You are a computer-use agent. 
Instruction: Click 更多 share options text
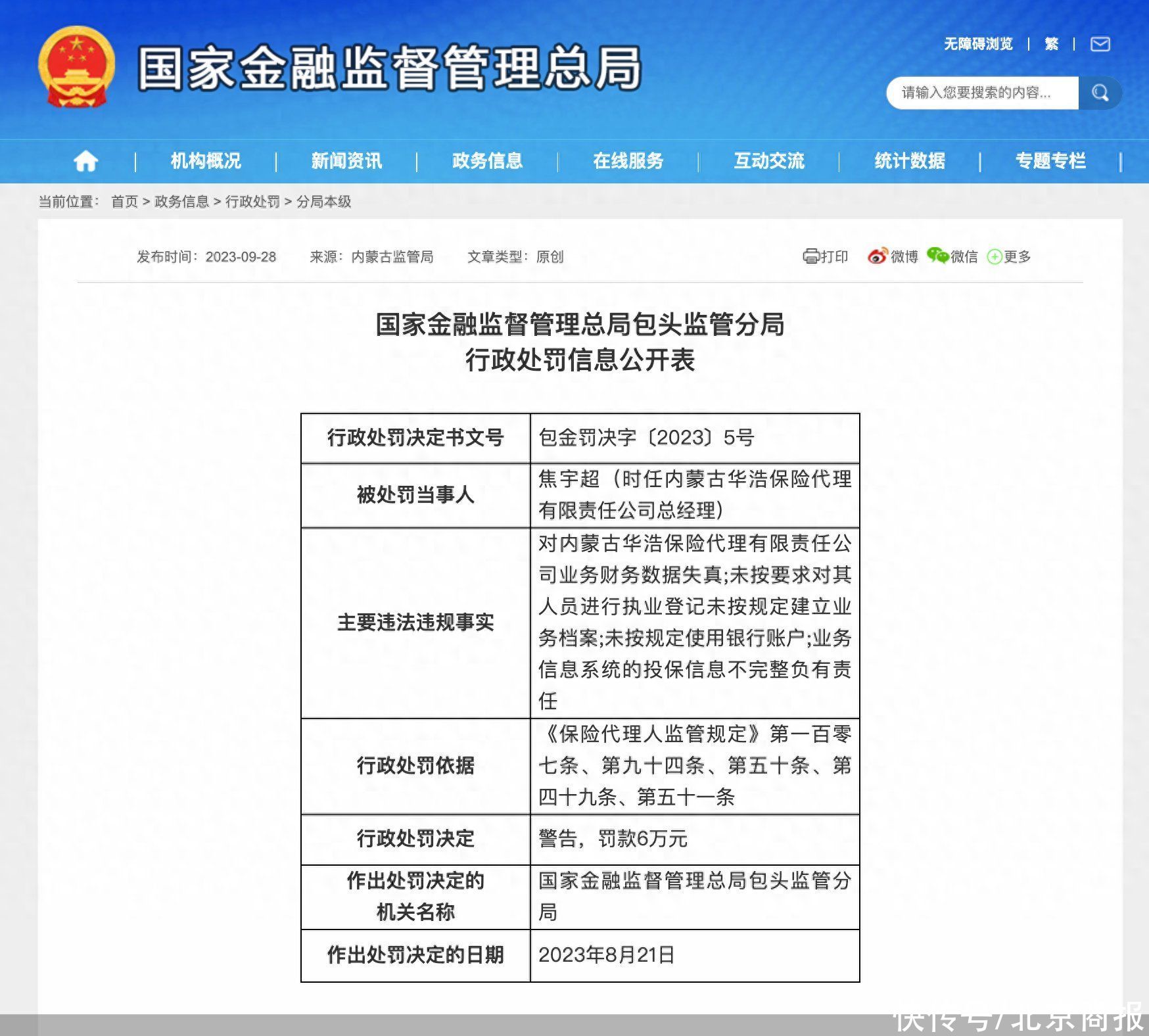click(x=1018, y=257)
